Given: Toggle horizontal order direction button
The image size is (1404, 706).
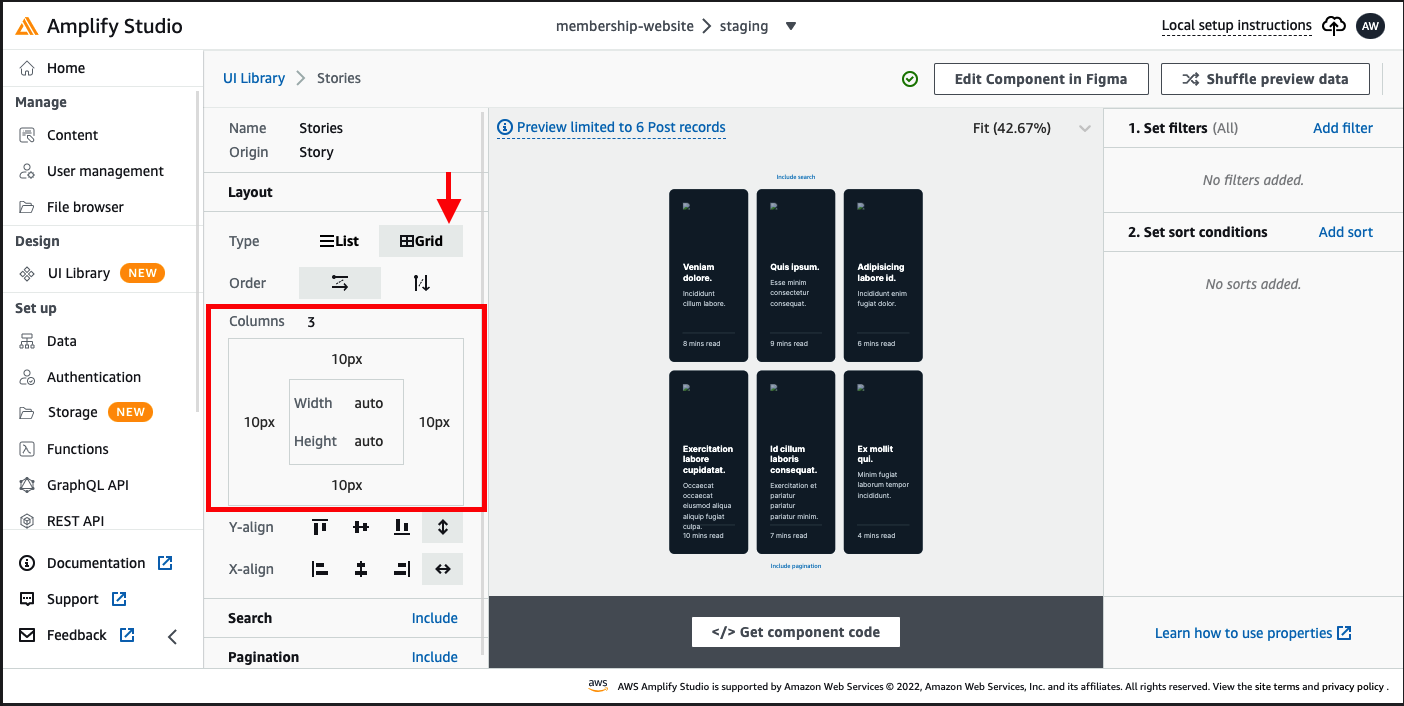Looking at the screenshot, I should coord(340,283).
